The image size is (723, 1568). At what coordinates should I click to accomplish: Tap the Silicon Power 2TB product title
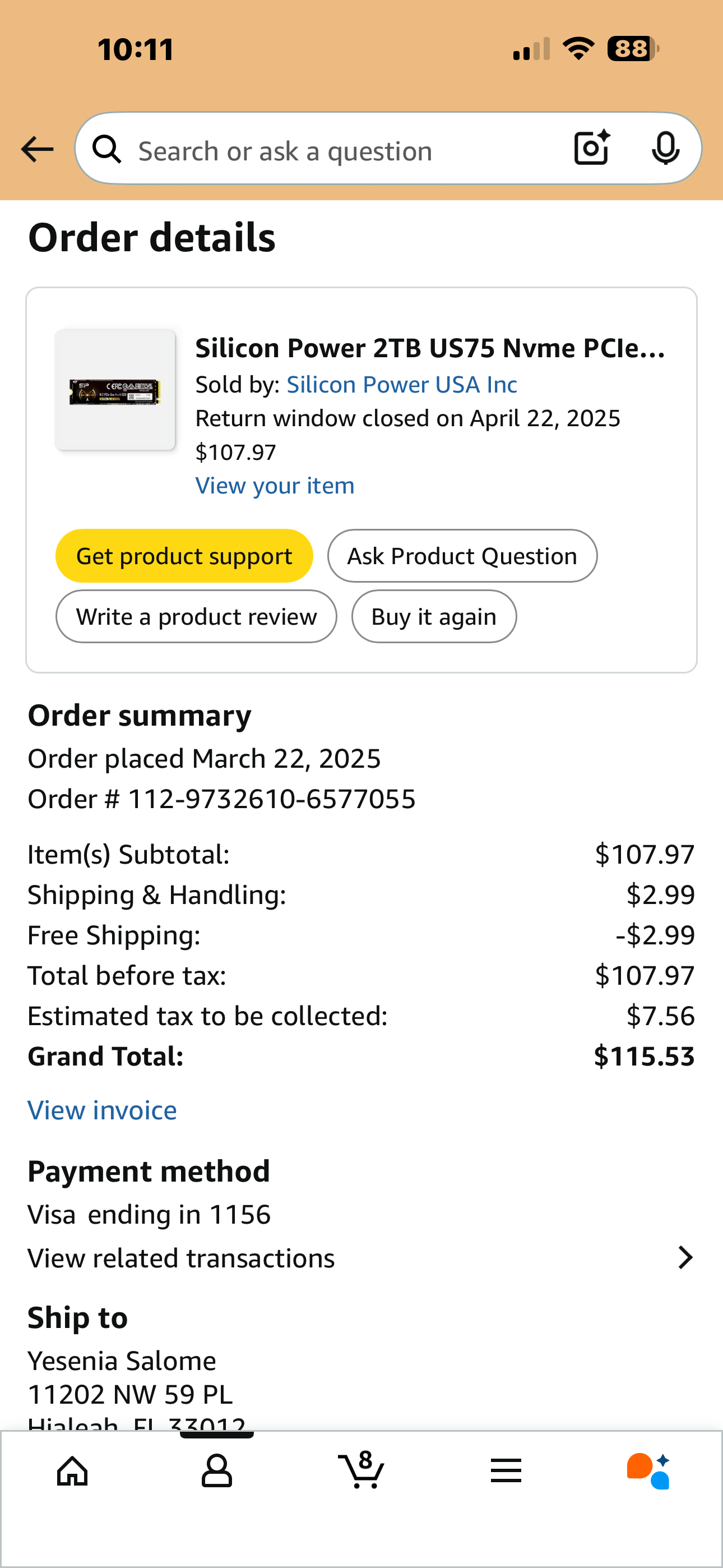tap(430, 349)
